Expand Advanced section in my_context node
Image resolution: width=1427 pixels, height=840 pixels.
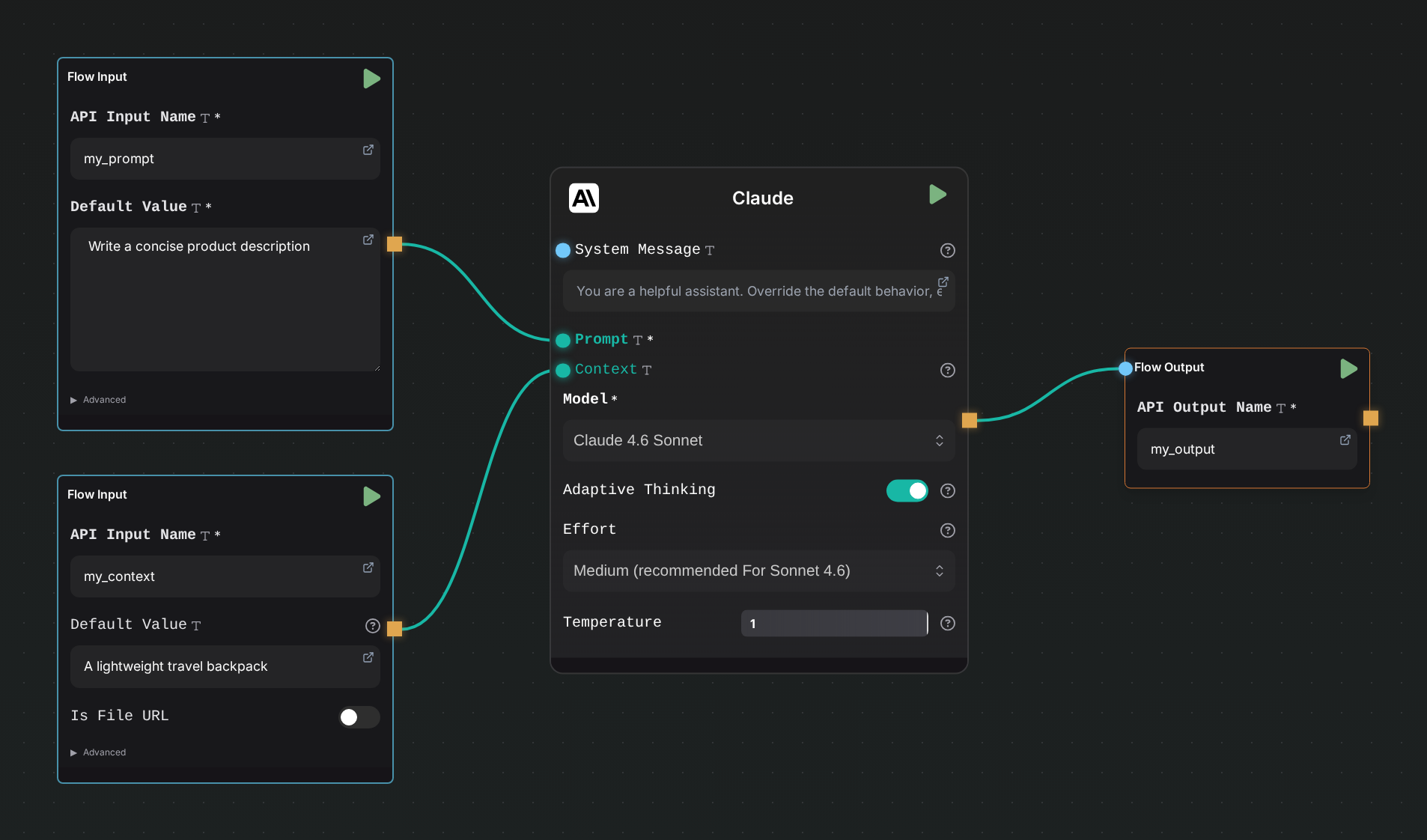(98, 752)
